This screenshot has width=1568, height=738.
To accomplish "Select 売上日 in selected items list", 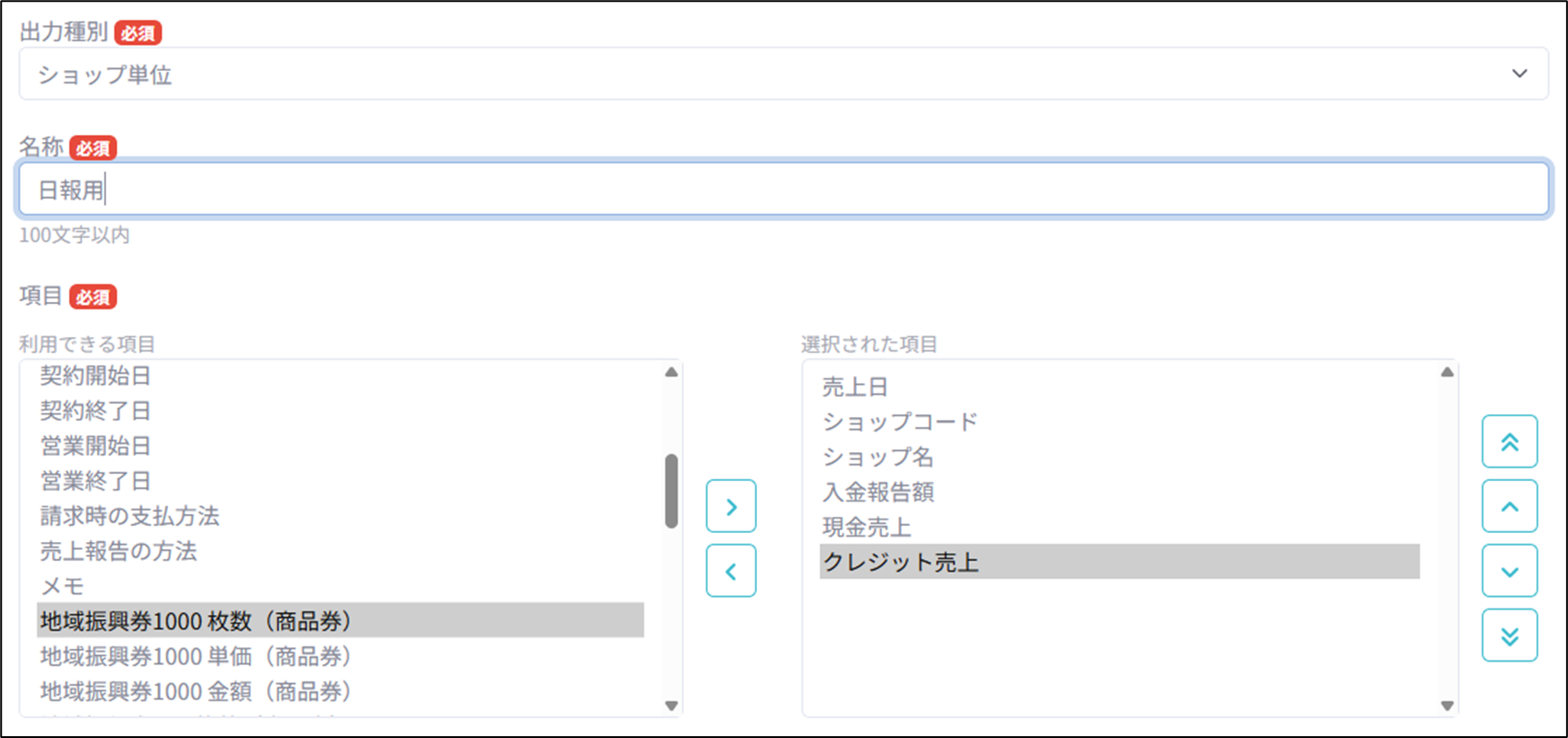I will point(855,387).
